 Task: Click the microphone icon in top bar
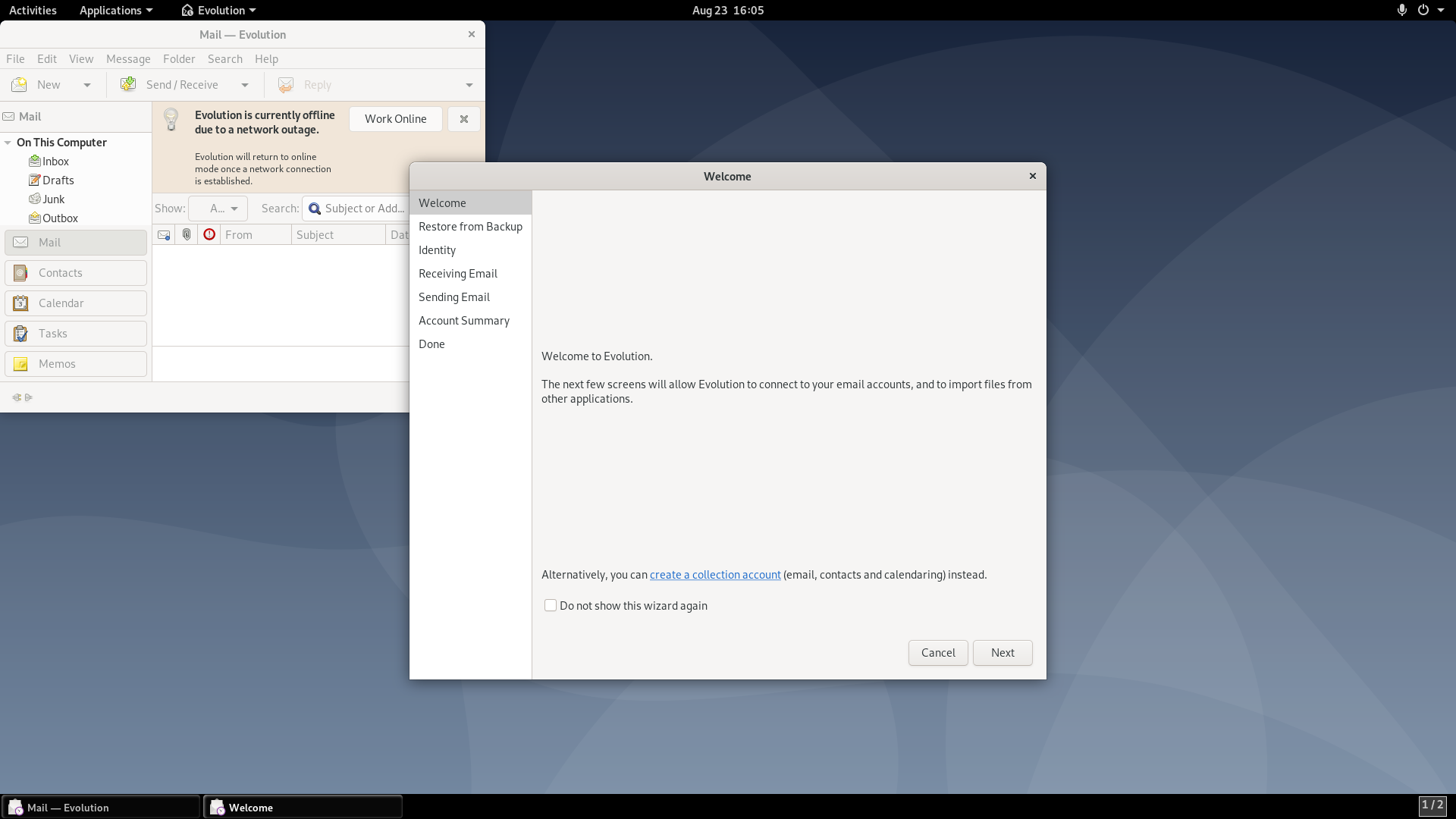coord(1402,10)
